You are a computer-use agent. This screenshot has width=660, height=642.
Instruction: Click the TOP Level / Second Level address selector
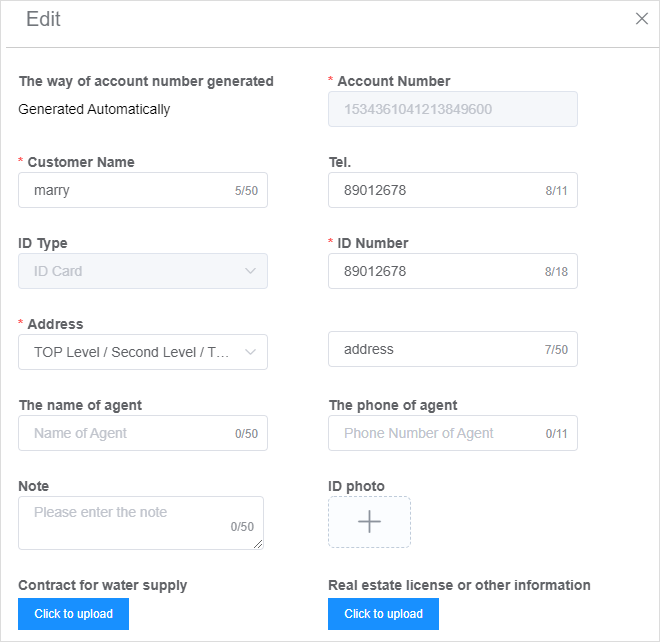click(x=143, y=352)
